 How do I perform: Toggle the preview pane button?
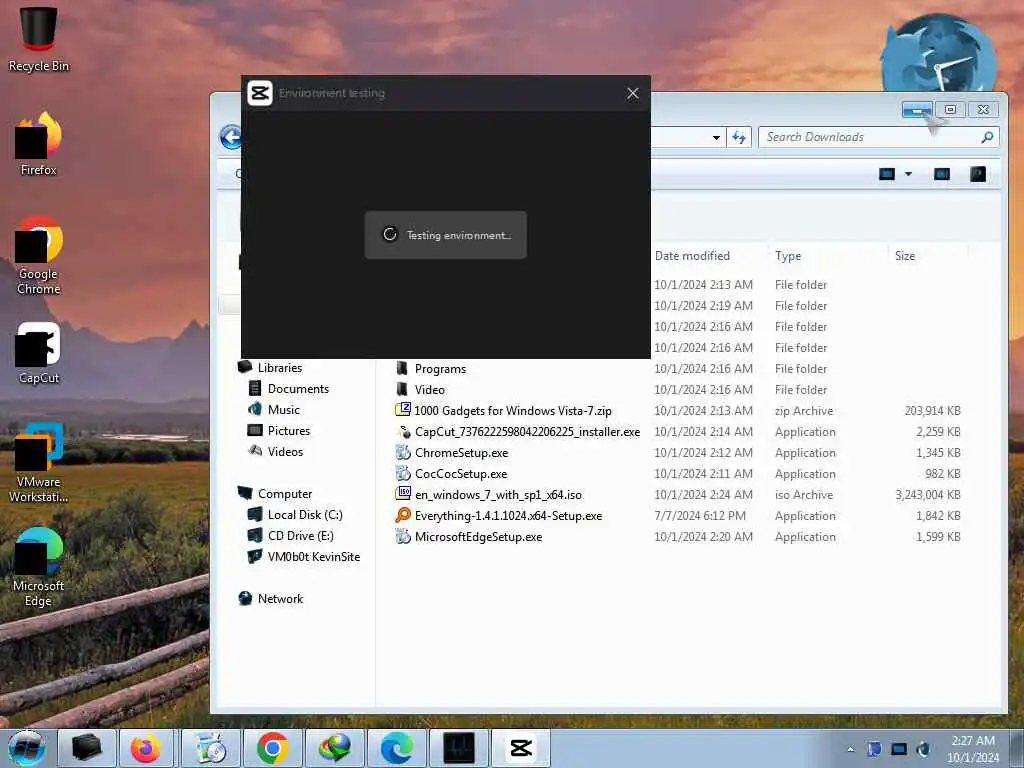click(941, 174)
